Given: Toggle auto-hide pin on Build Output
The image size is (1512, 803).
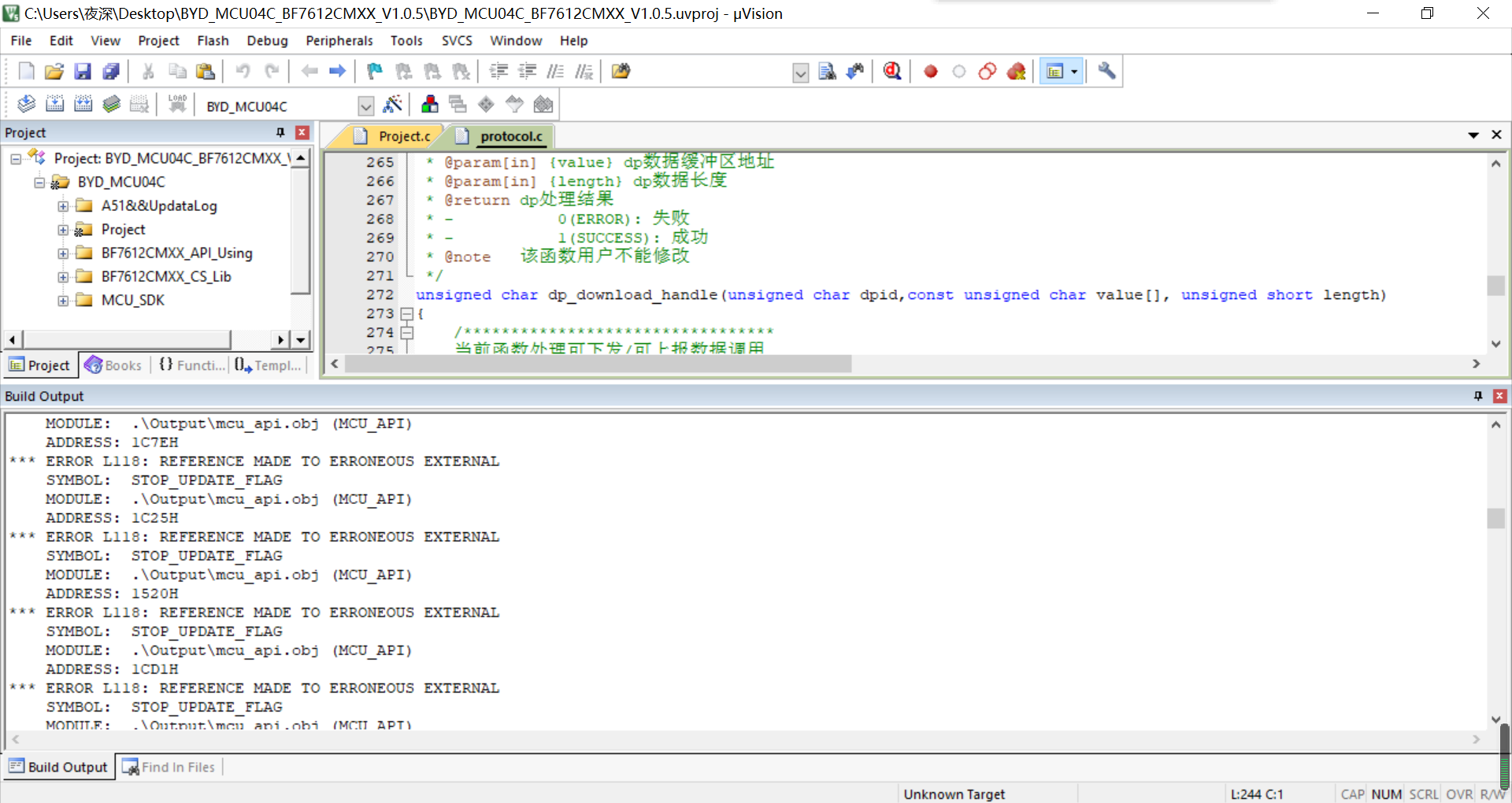Looking at the screenshot, I should click(x=1478, y=396).
